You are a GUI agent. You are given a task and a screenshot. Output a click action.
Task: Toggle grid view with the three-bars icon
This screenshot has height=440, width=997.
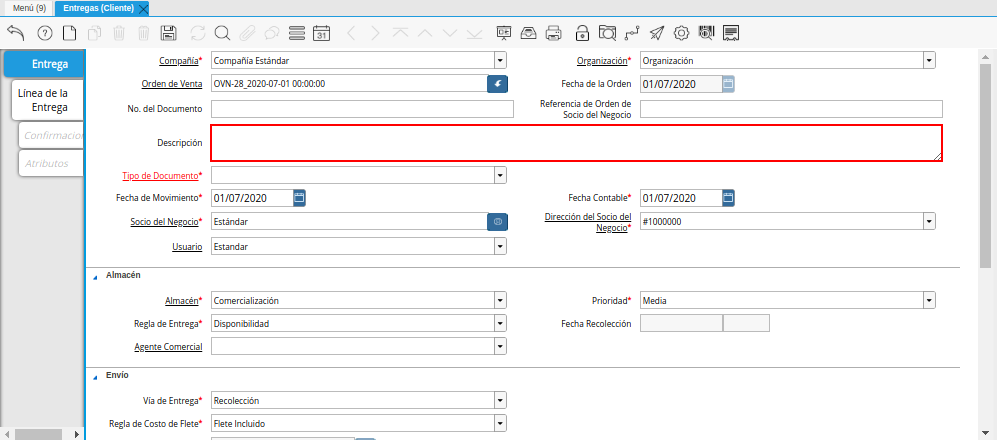pyautogui.click(x=296, y=33)
